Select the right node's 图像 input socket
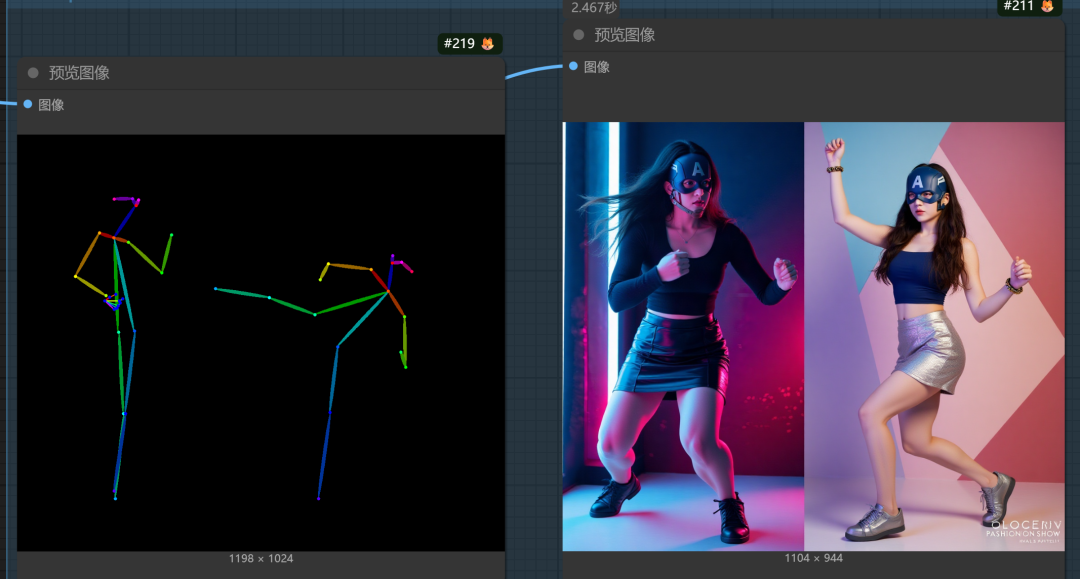The height and width of the screenshot is (579, 1080). pyautogui.click(x=573, y=67)
